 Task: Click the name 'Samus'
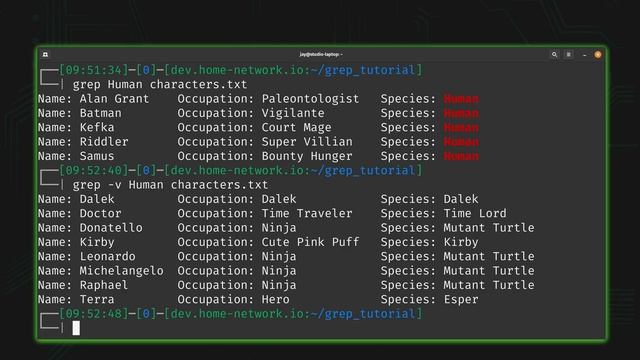tap(97, 156)
